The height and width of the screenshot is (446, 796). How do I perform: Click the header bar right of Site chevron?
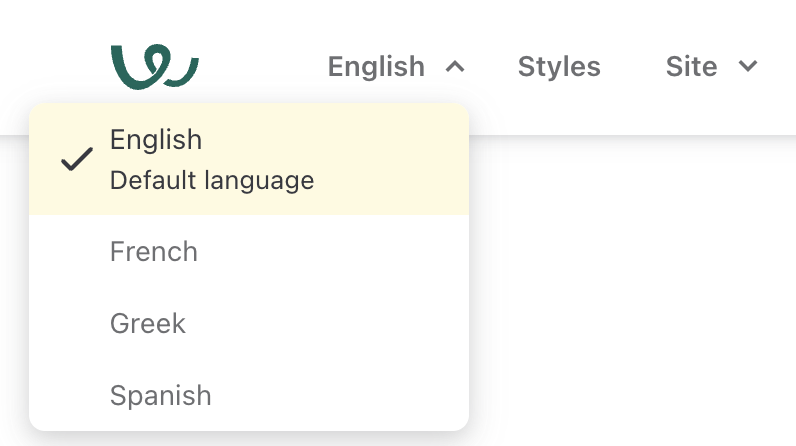(x=780, y=67)
